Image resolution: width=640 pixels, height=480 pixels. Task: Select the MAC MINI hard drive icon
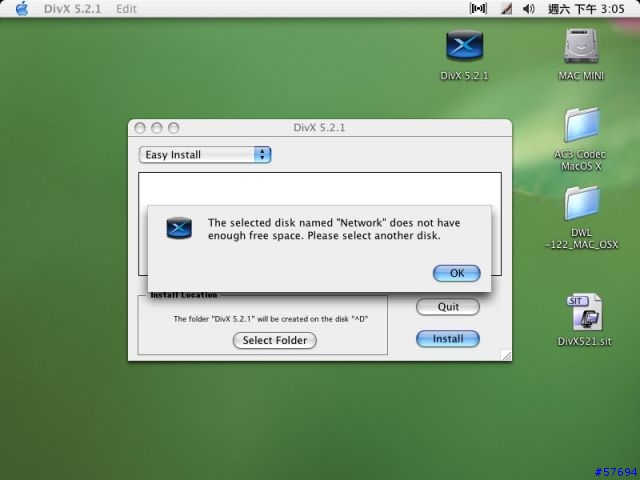point(581,46)
